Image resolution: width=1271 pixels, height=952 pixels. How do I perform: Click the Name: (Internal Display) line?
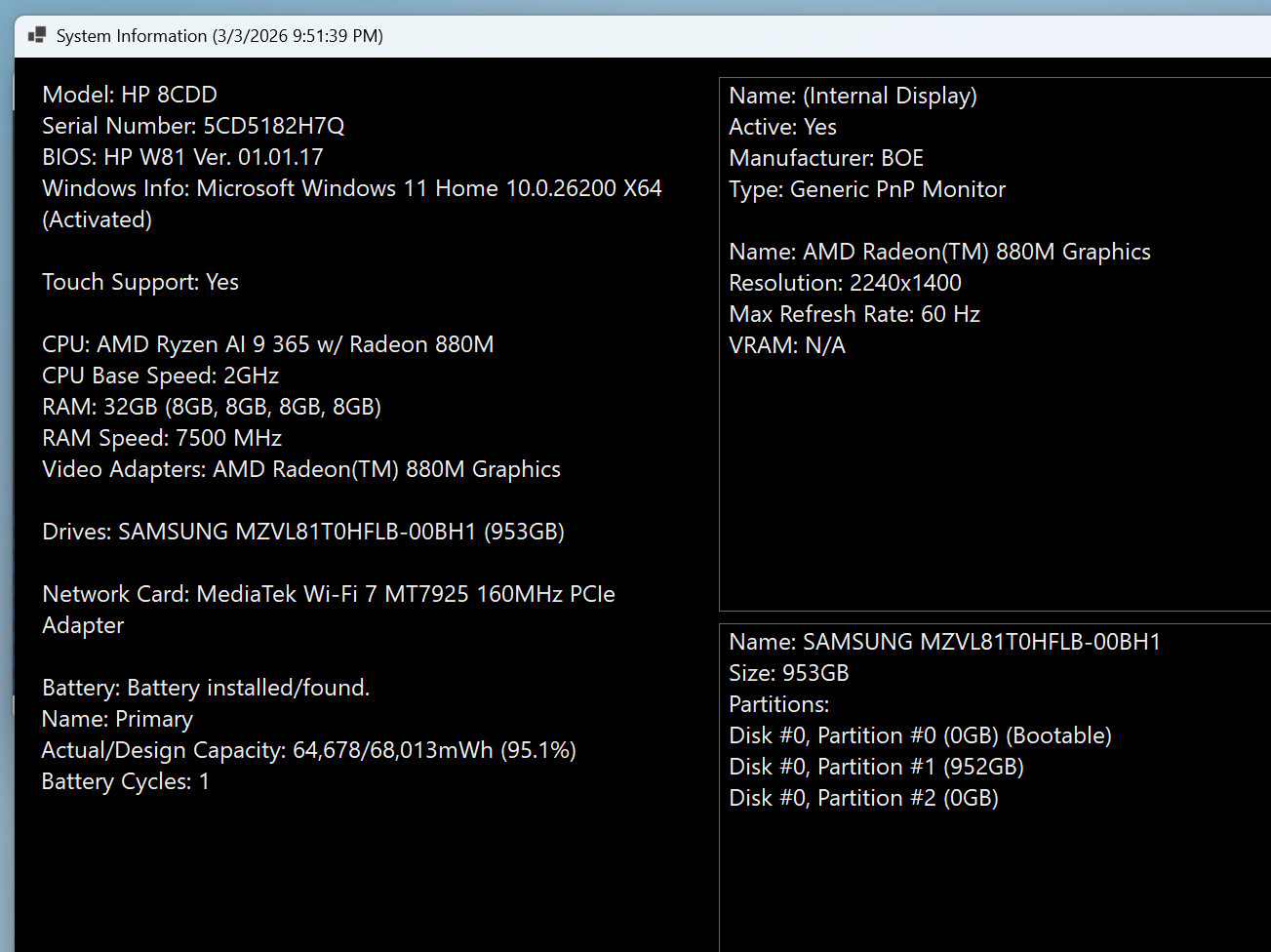click(854, 96)
